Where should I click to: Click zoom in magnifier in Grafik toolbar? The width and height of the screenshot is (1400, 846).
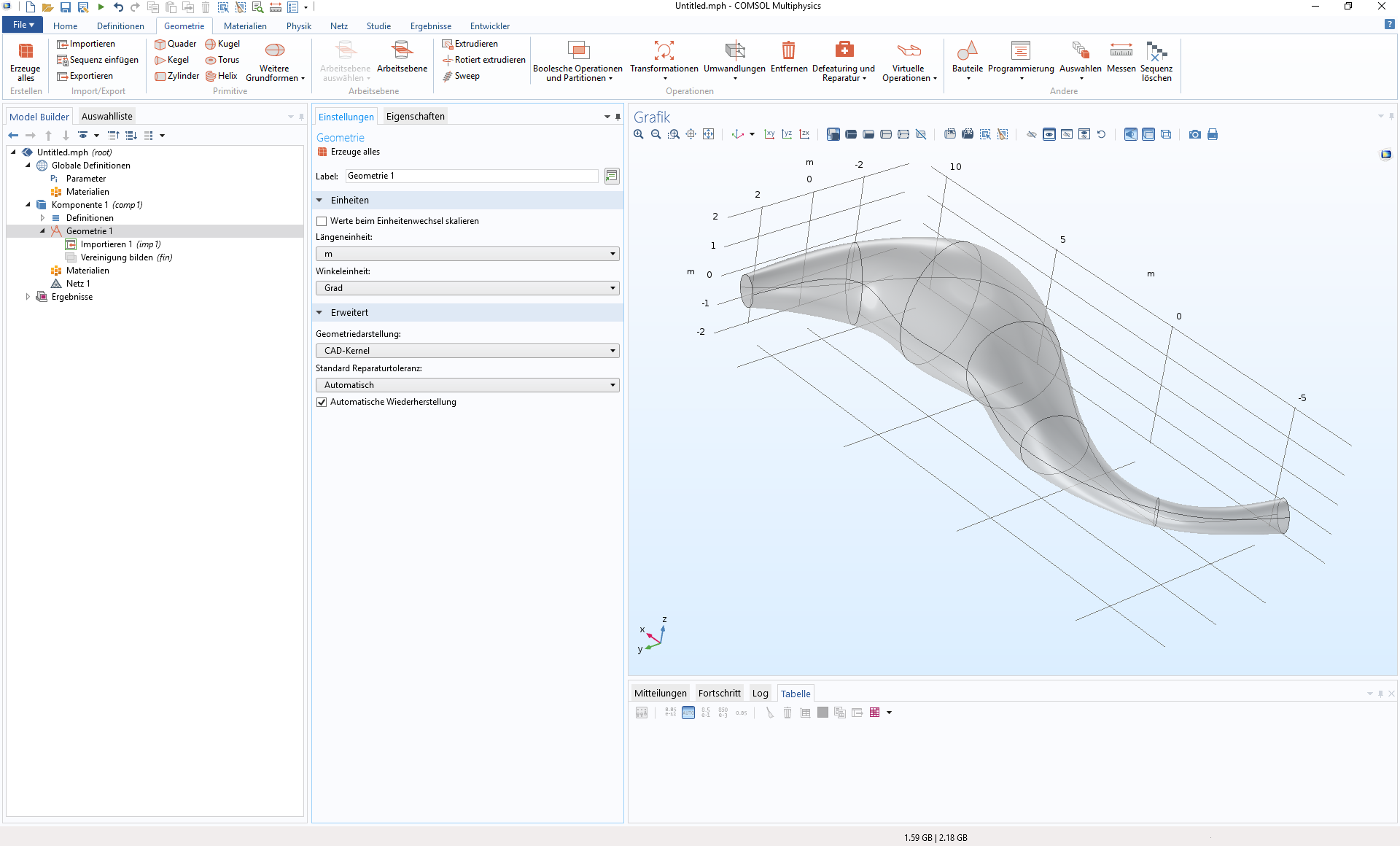(639, 134)
